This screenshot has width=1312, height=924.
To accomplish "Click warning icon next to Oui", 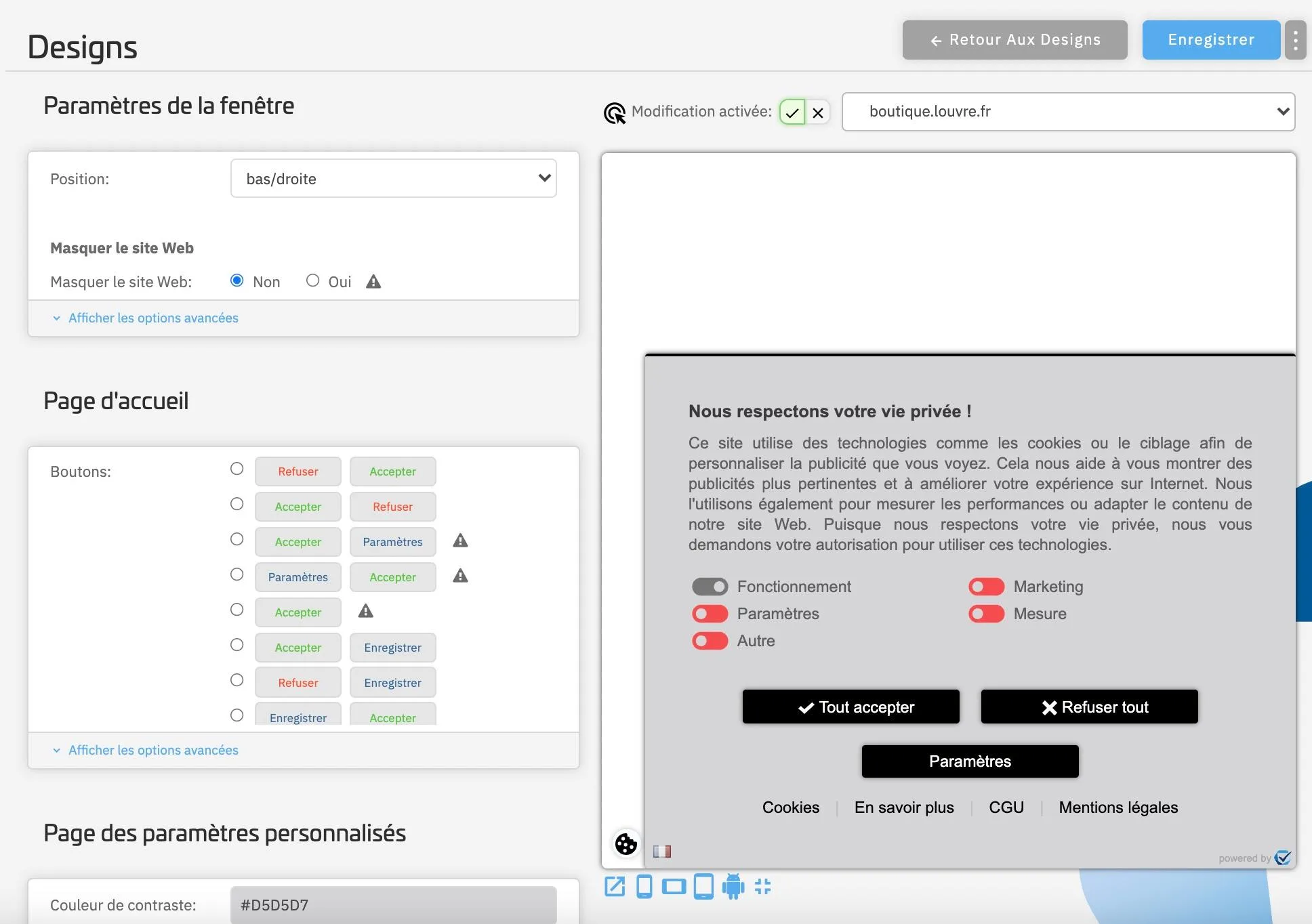I will [x=373, y=282].
